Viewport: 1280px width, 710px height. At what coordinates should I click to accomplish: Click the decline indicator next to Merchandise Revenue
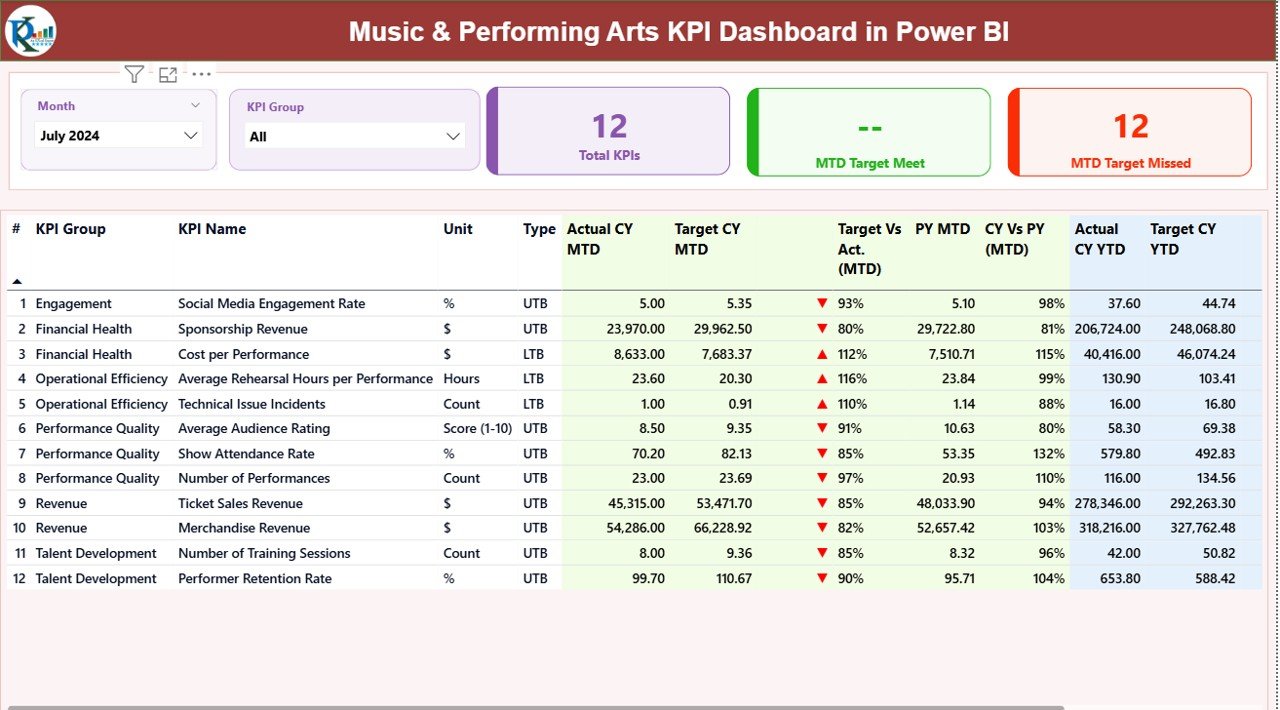(x=822, y=528)
